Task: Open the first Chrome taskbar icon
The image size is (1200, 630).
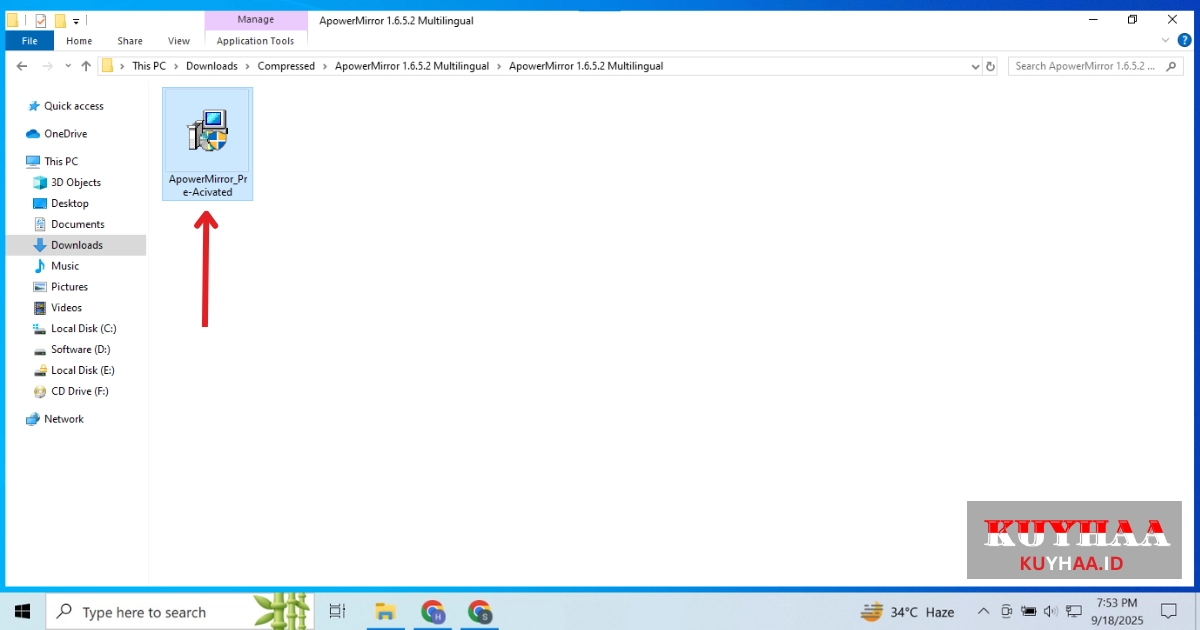Action: click(x=433, y=611)
